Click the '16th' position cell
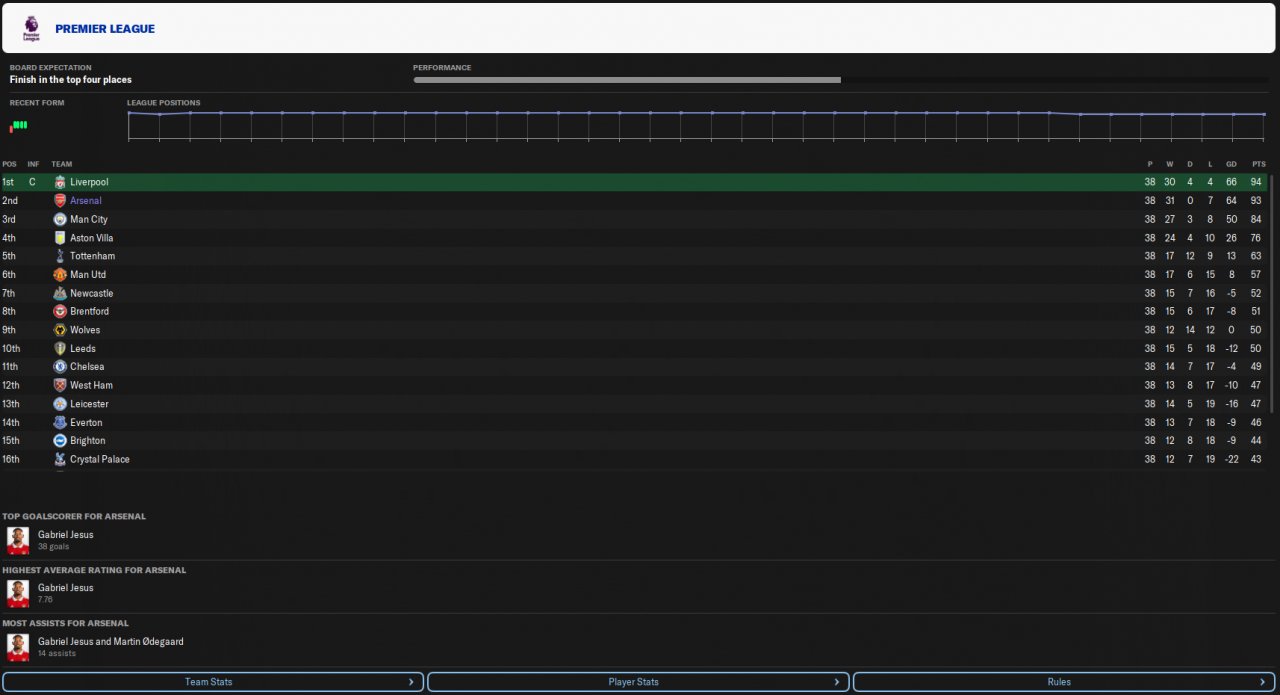Screen dimensions: 1280x695 pyautogui.click(x=10, y=459)
